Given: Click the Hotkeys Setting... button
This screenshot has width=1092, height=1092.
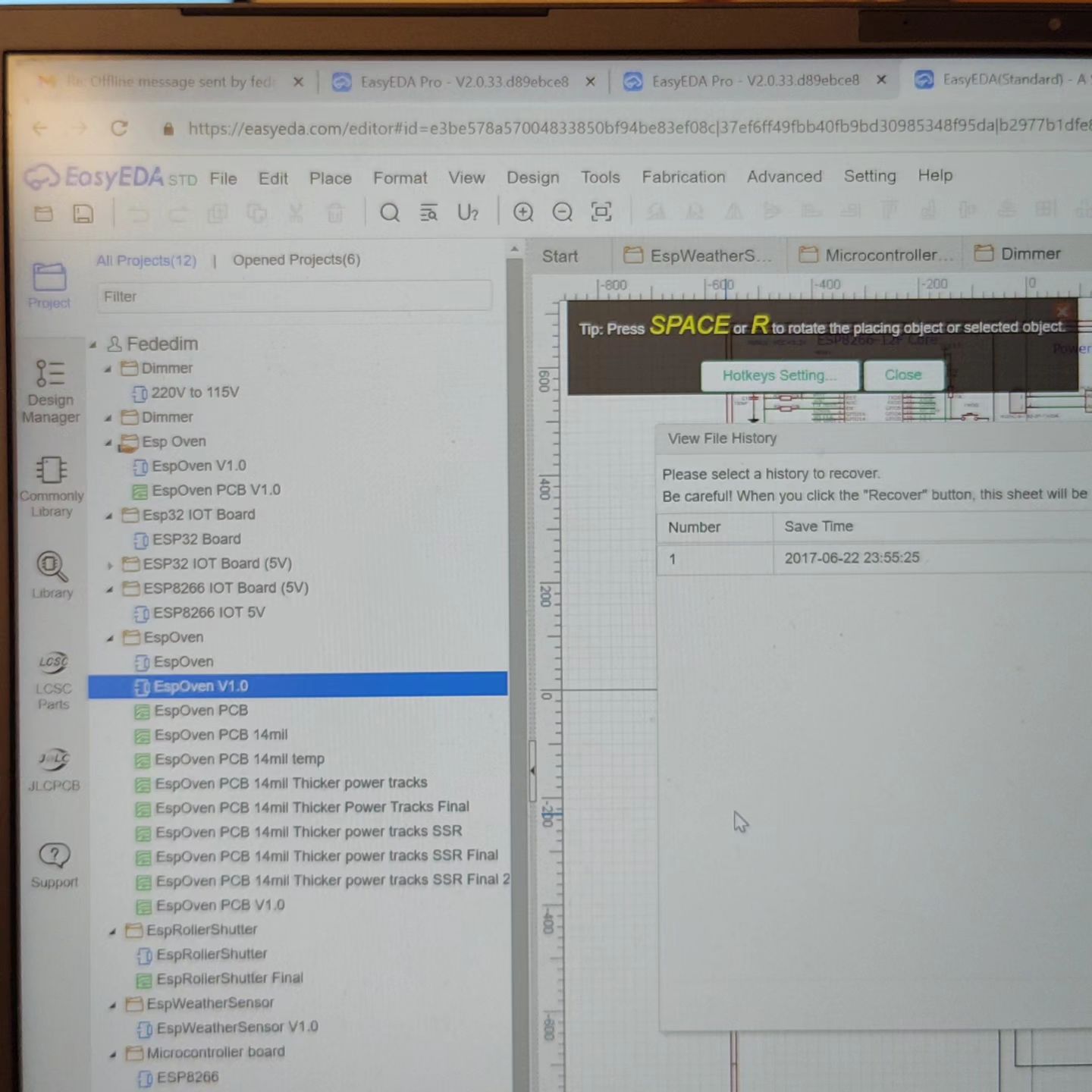Looking at the screenshot, I should 780,375.
